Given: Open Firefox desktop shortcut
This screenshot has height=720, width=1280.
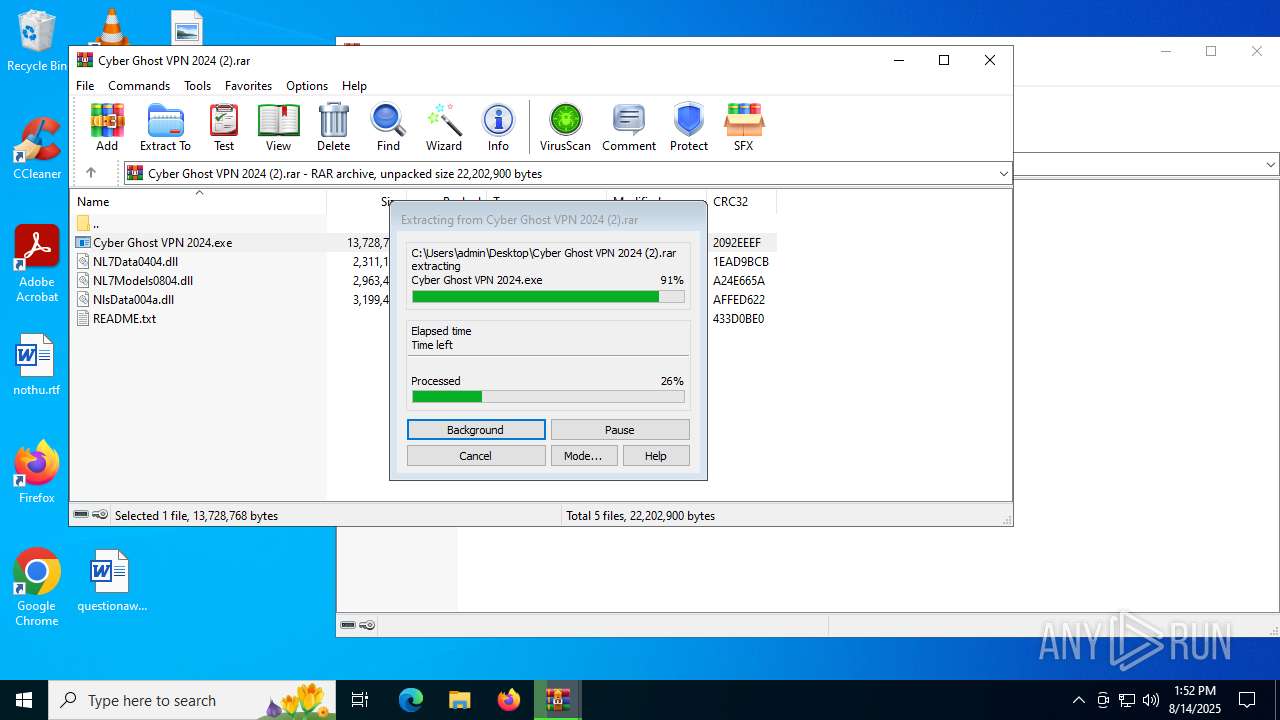Looking at the screenshot, I should [37, 472].
